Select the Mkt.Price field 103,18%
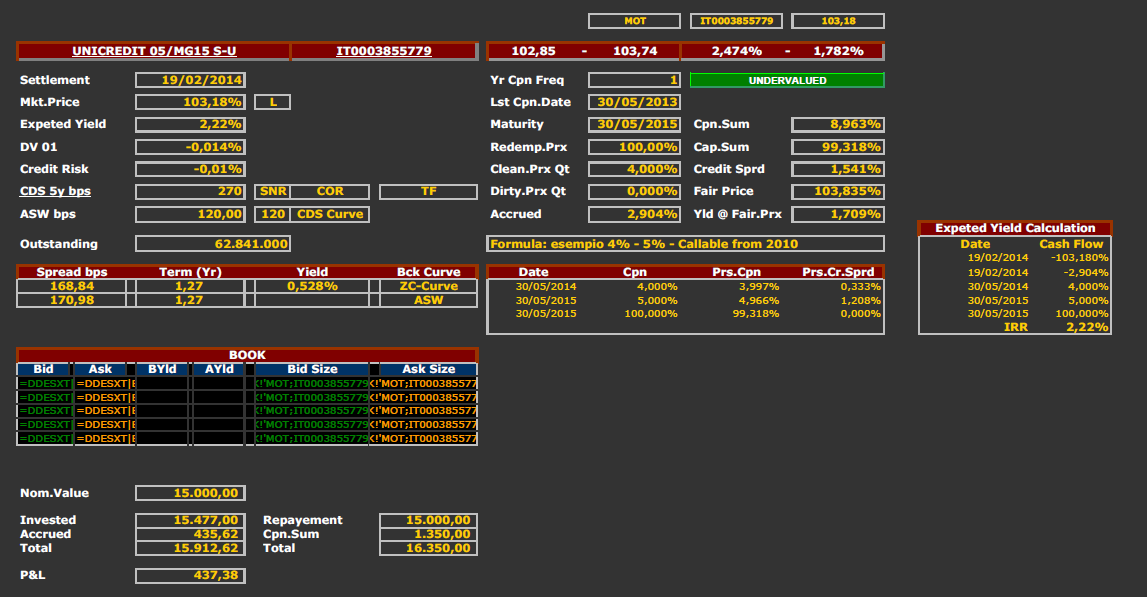Viewport: 1147px width, 597px height. click(x=190, y=102)
